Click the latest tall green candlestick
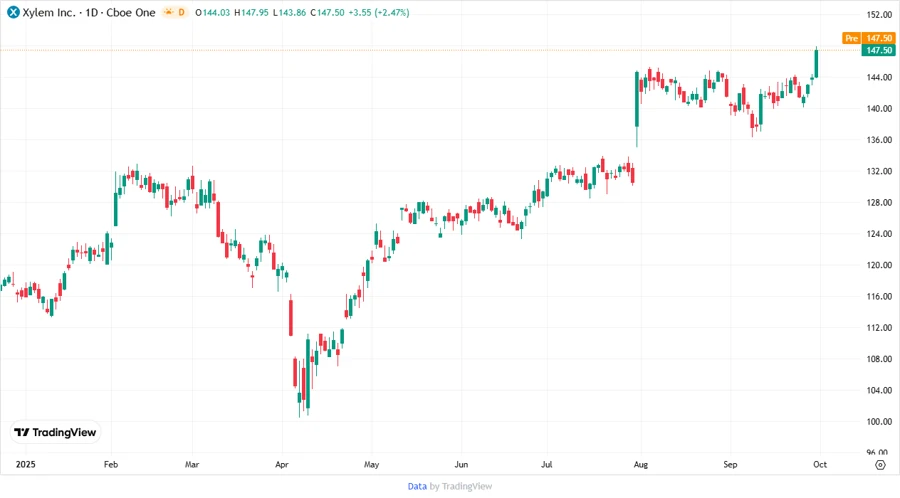 (x=817, y=63)
